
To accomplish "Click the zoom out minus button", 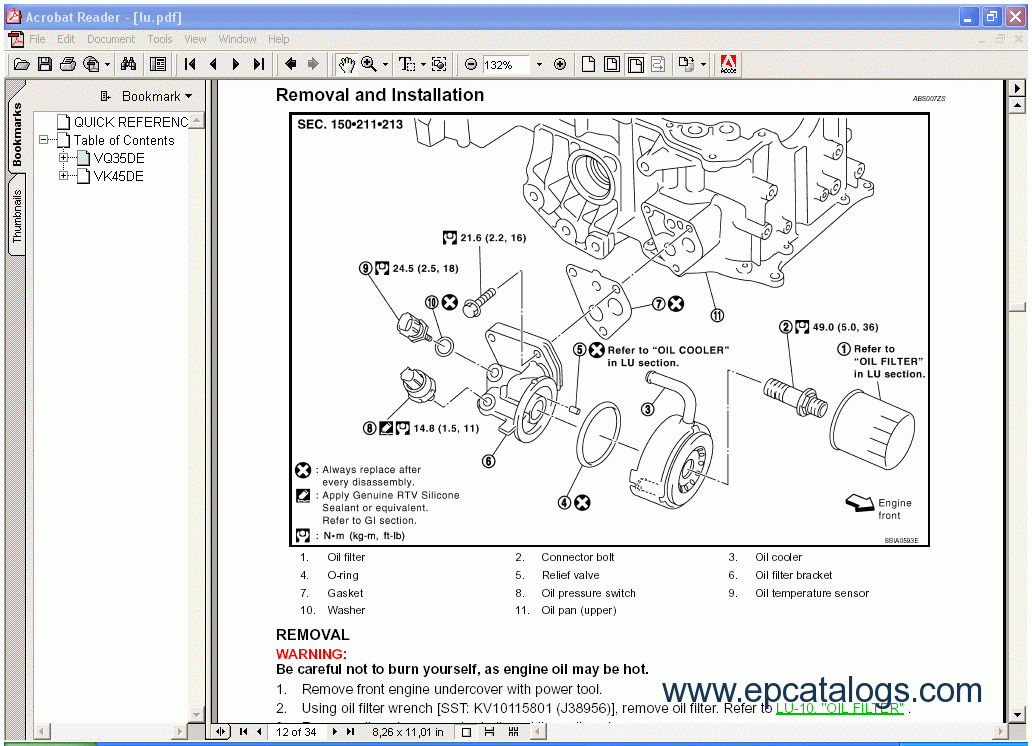I will [471, 64].
